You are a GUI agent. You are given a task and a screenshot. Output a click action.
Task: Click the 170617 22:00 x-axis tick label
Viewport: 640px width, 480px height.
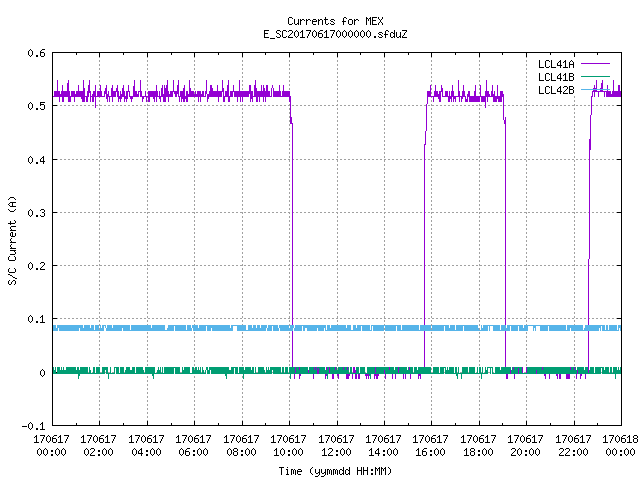tap(573, 446)
